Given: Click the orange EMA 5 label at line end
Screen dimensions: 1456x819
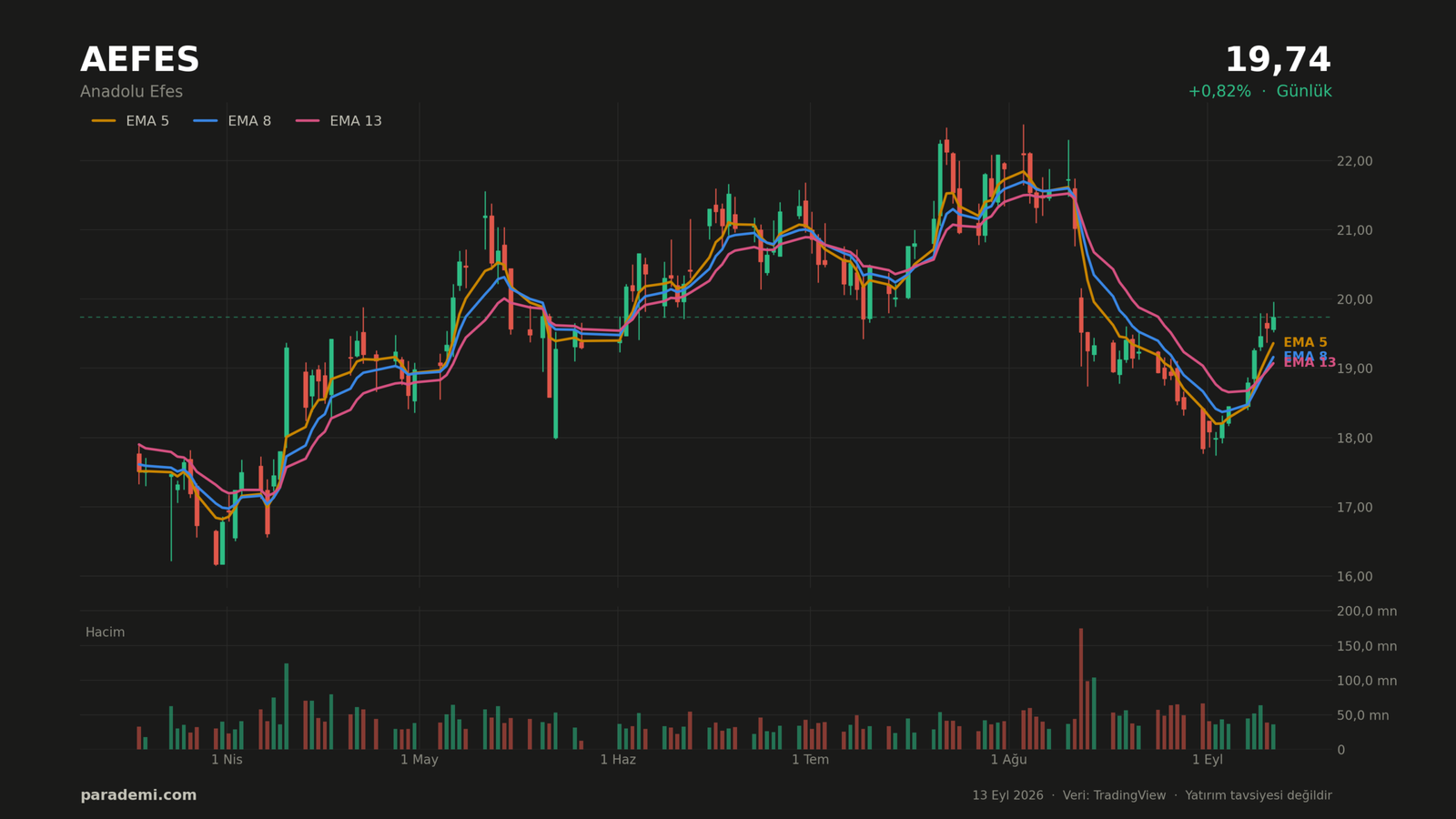Looking at the screenshot, I should [x=1305, y=342].
